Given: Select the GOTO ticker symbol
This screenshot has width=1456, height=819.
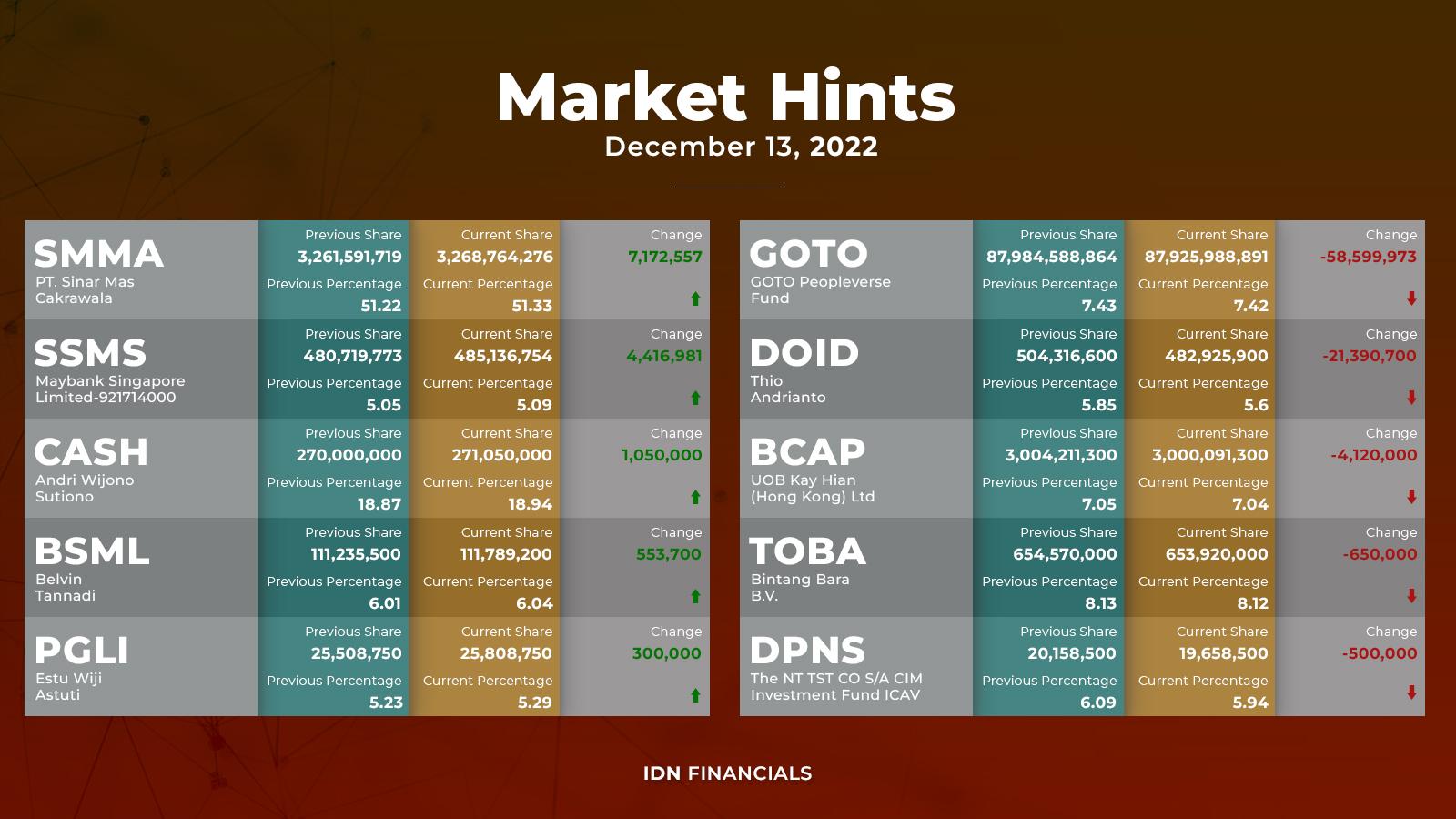Looking at the screenshot, I should click(x=809, y=254).
